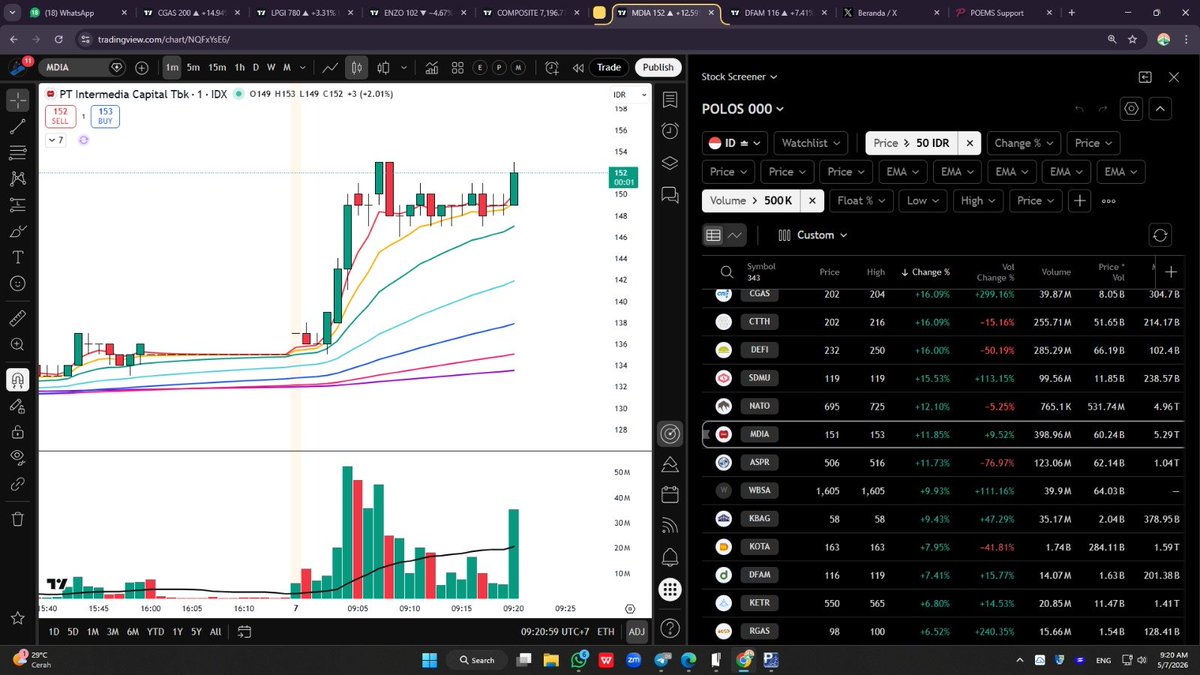Viewport: 1200px width, 675px height.
Task: Select the 15m timeframe
Action: point(217,68)
